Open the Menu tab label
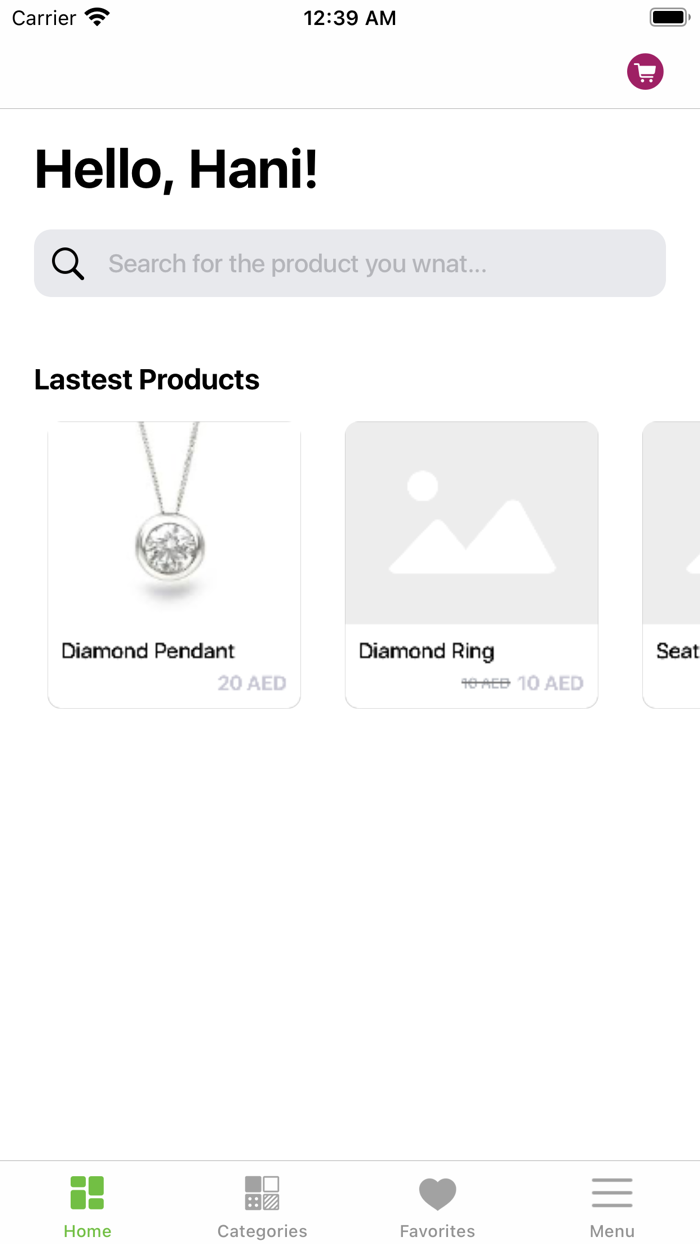700x1244 pixels. [612, 1231]
